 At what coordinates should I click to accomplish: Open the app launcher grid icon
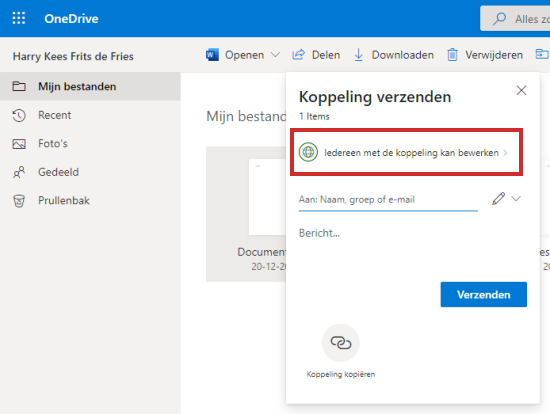coord(19,18)
